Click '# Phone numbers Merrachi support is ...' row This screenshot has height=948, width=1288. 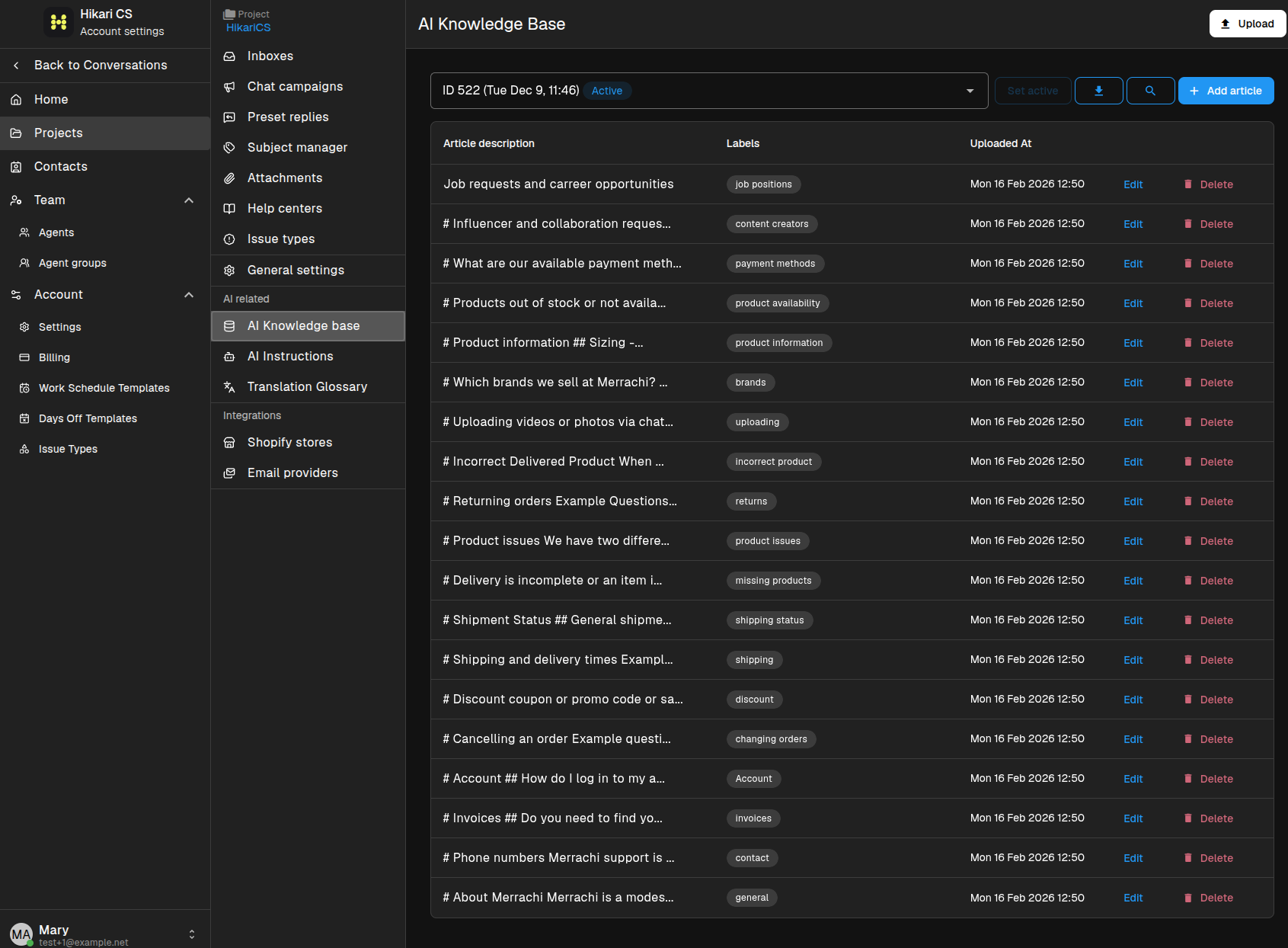click(x=852, y=858)
